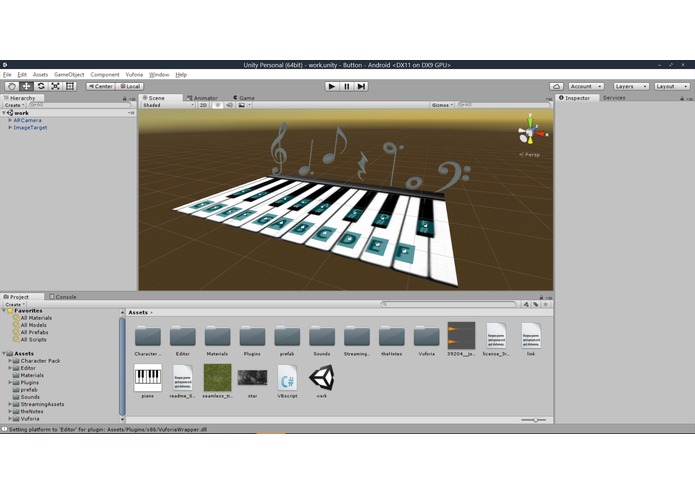Select the Rect Transform tool
This screenshot has height=494, width=695.
pyautogui.click(x=70, y=86)
